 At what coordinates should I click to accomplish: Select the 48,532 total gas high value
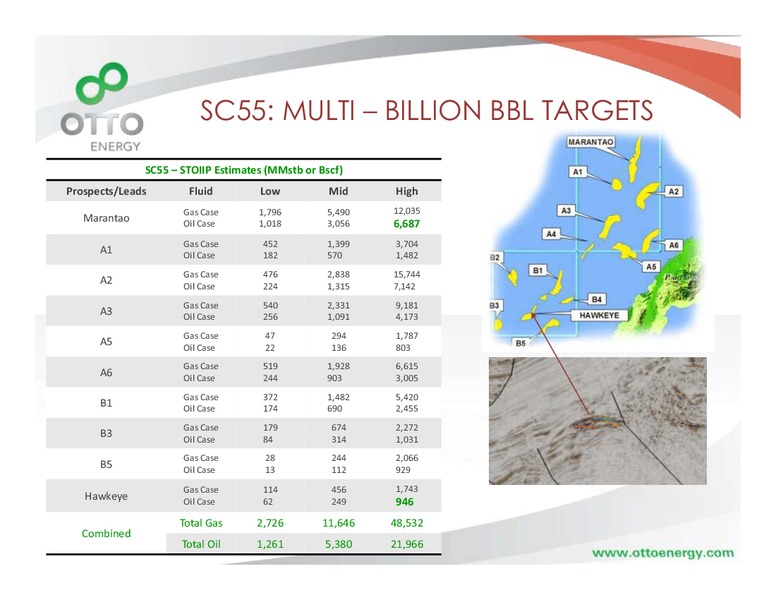[x=406, y=523]
